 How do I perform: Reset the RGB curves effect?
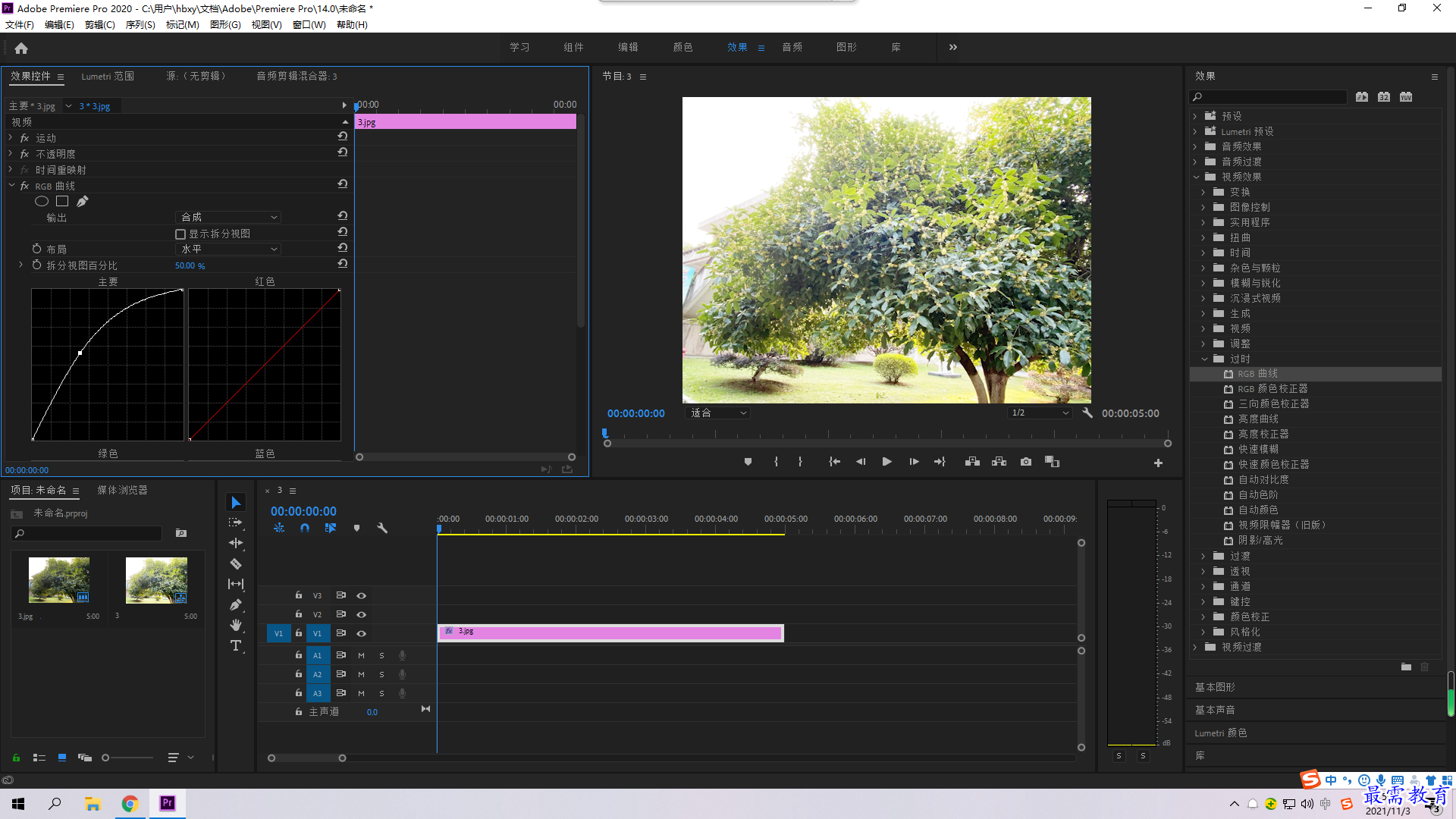click(x=343, y=184)
